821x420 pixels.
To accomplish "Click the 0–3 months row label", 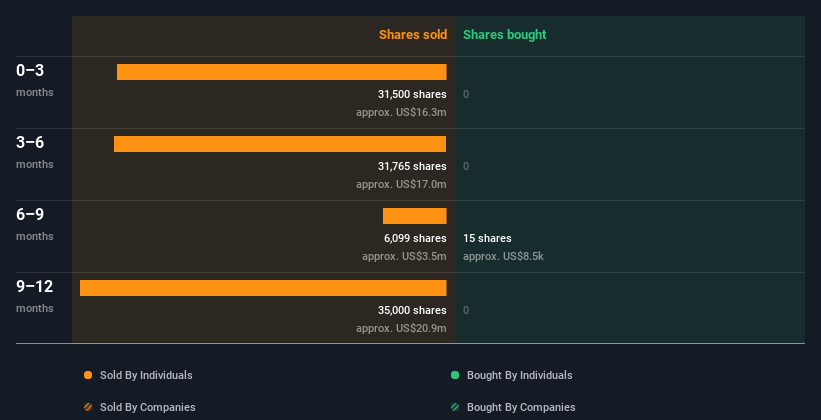I will pos(35,80).
